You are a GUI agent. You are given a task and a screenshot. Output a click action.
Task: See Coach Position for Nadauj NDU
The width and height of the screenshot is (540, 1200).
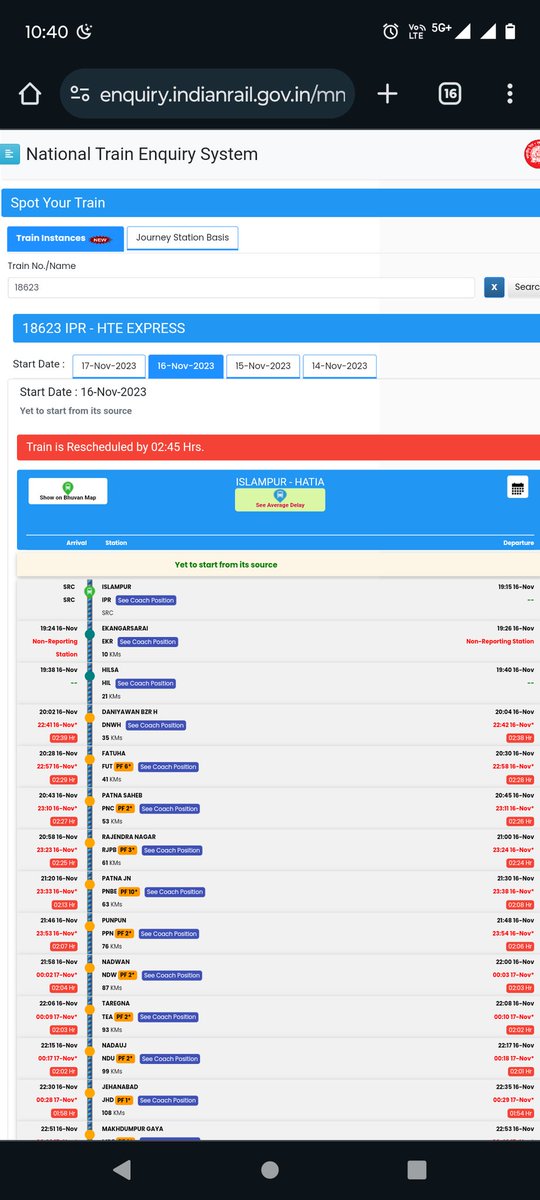[170, 1059]
